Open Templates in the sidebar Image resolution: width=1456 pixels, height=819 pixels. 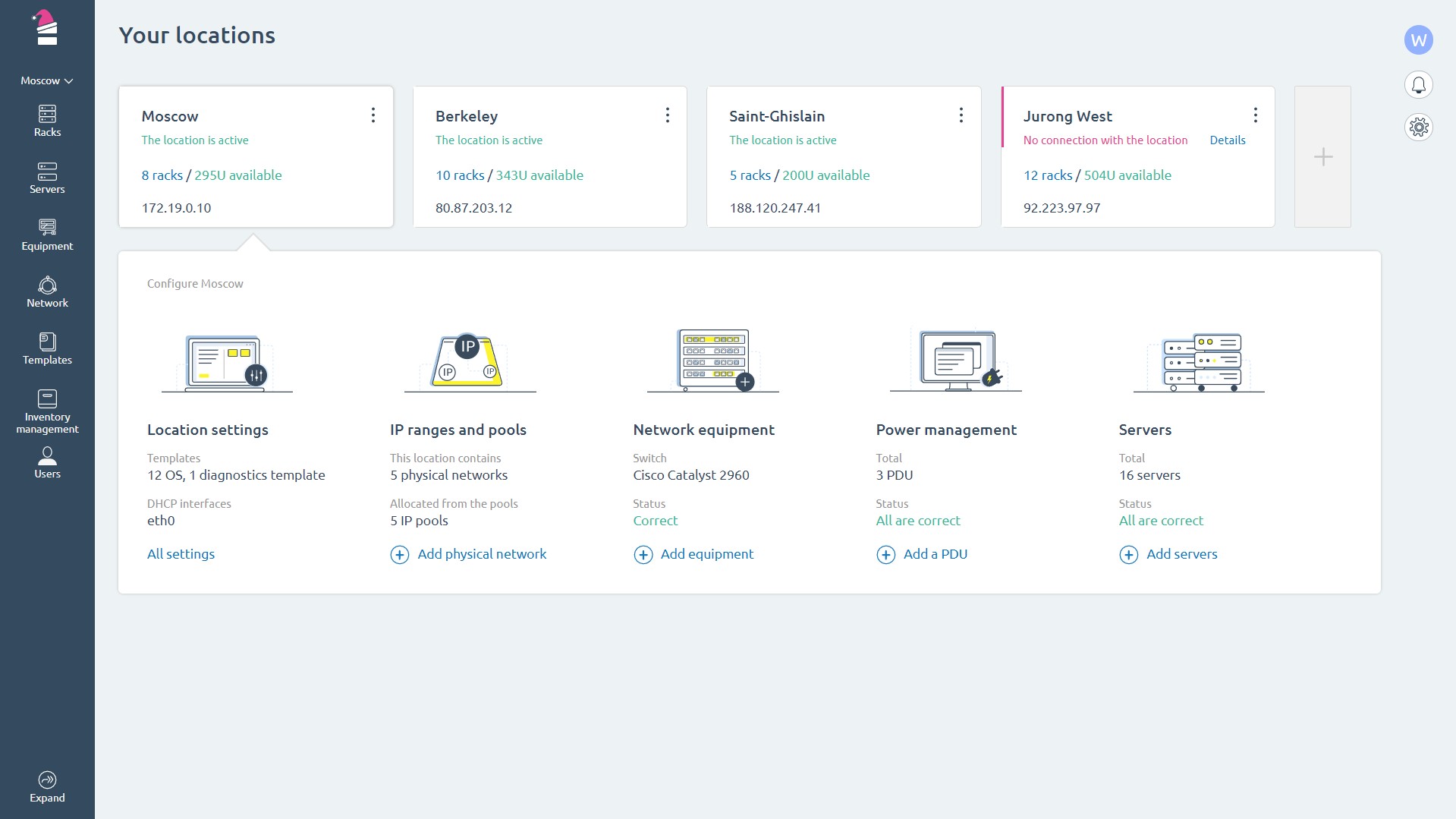(x=47, y=349)
